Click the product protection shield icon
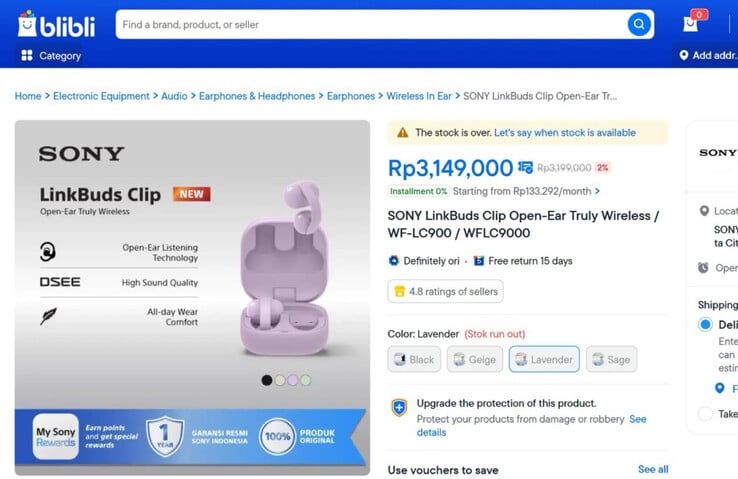 [399, 407]
